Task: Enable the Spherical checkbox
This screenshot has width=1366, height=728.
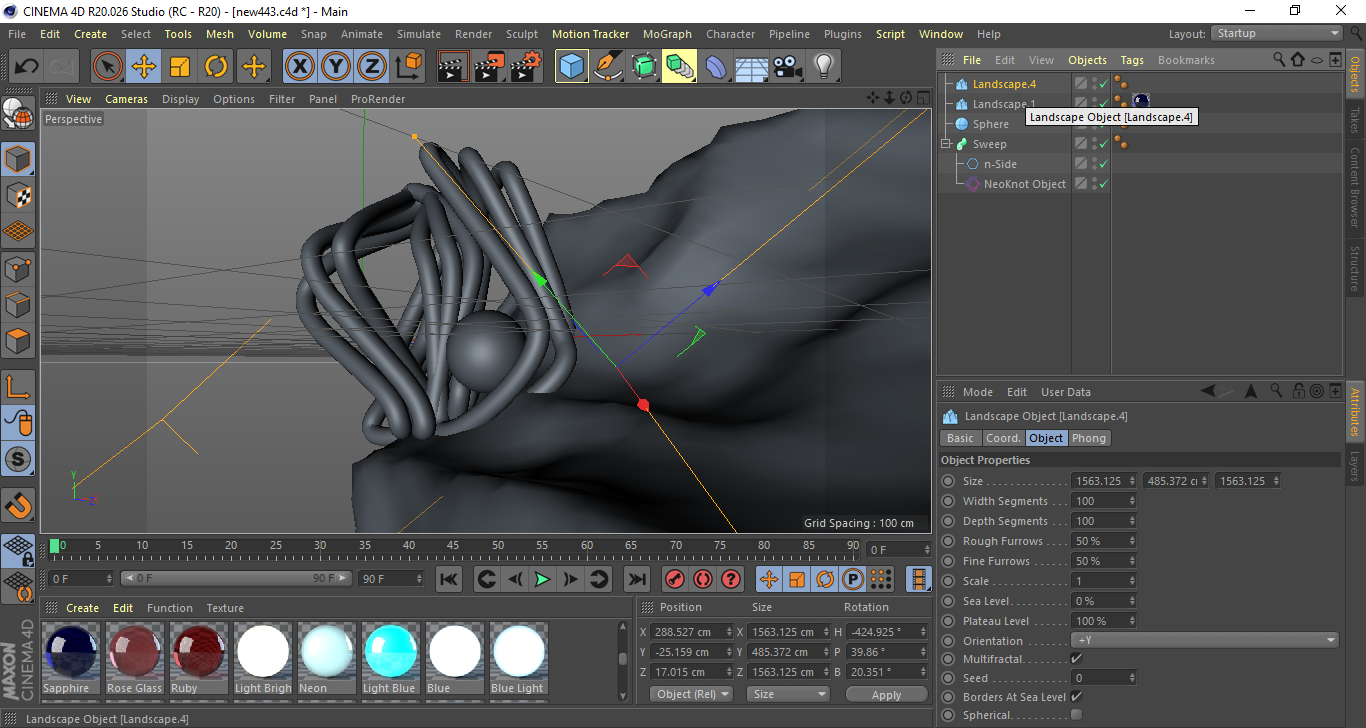Action: (x=1076, y=715)
